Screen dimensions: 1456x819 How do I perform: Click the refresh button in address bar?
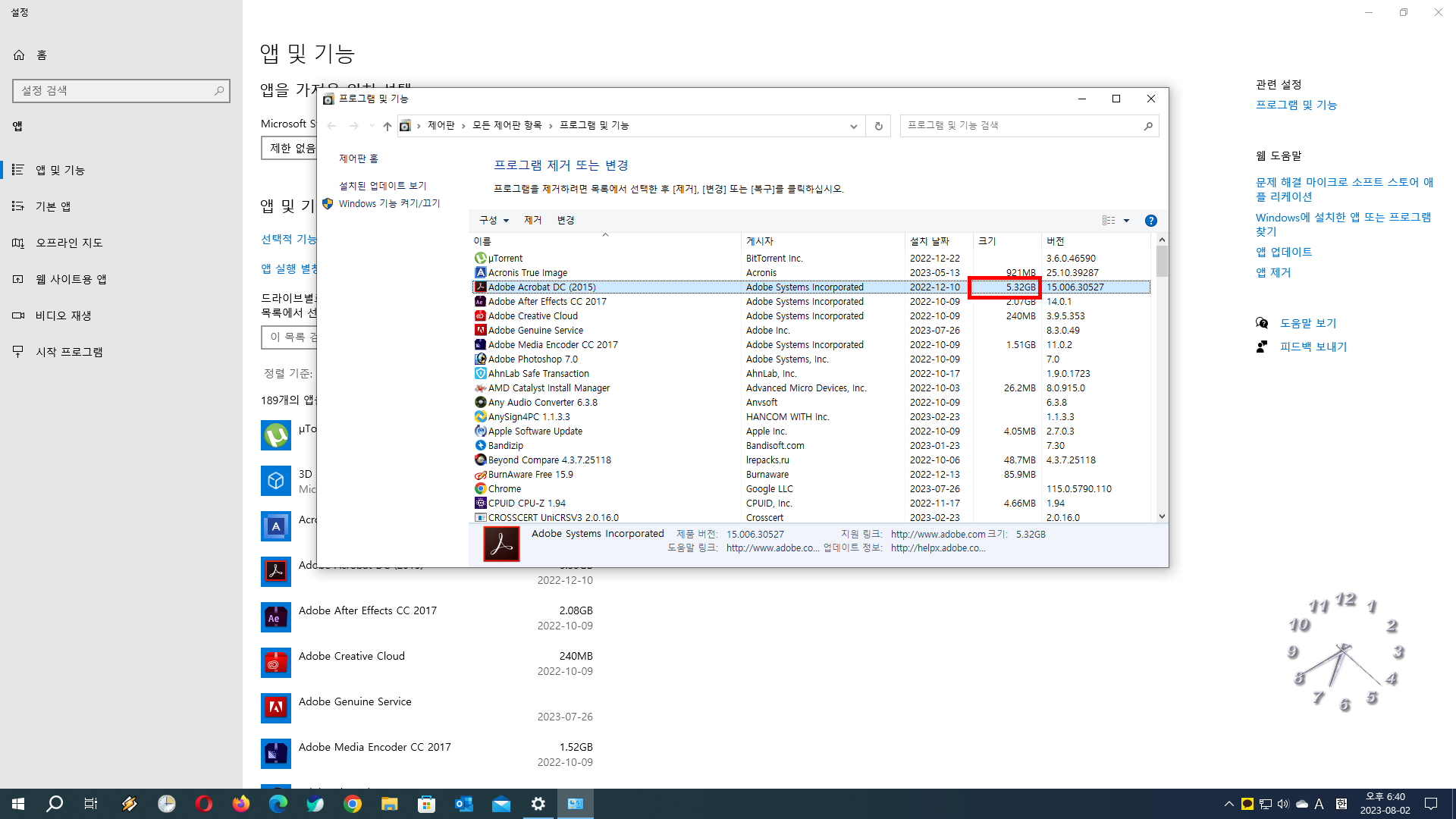click(x=879, y=126)
